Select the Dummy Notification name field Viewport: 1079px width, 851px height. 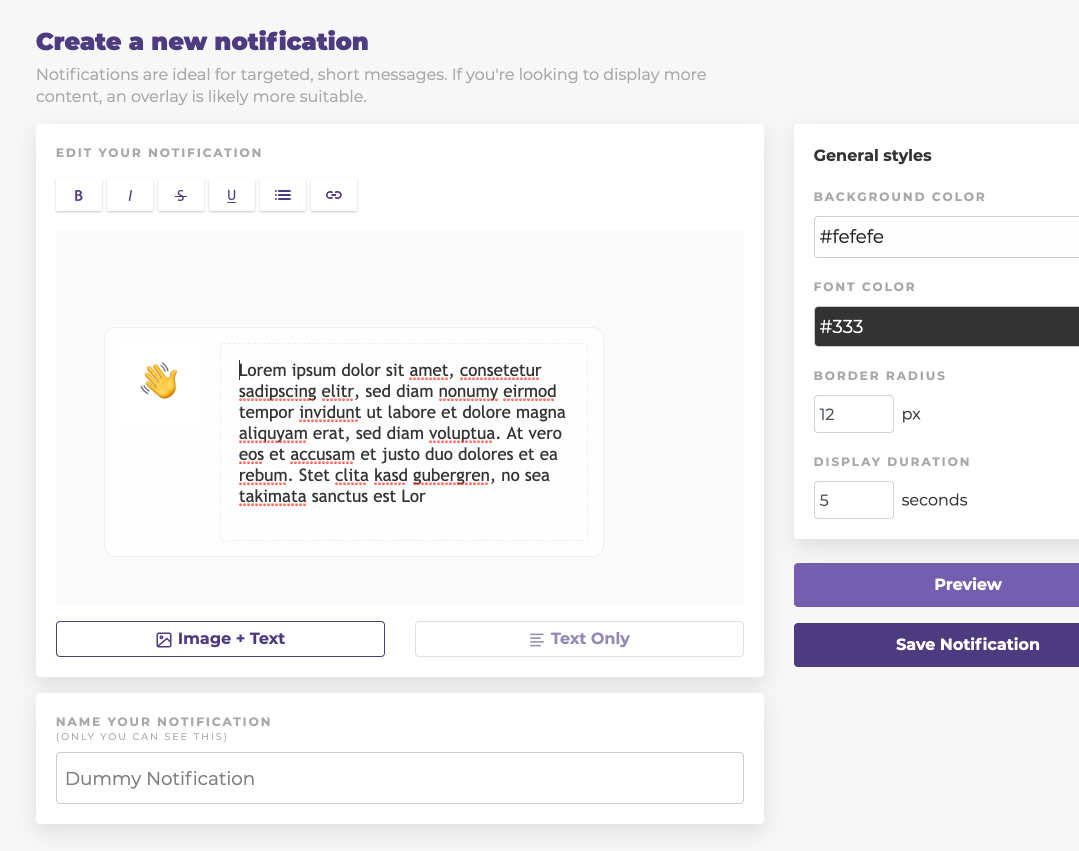click(399, 777)
